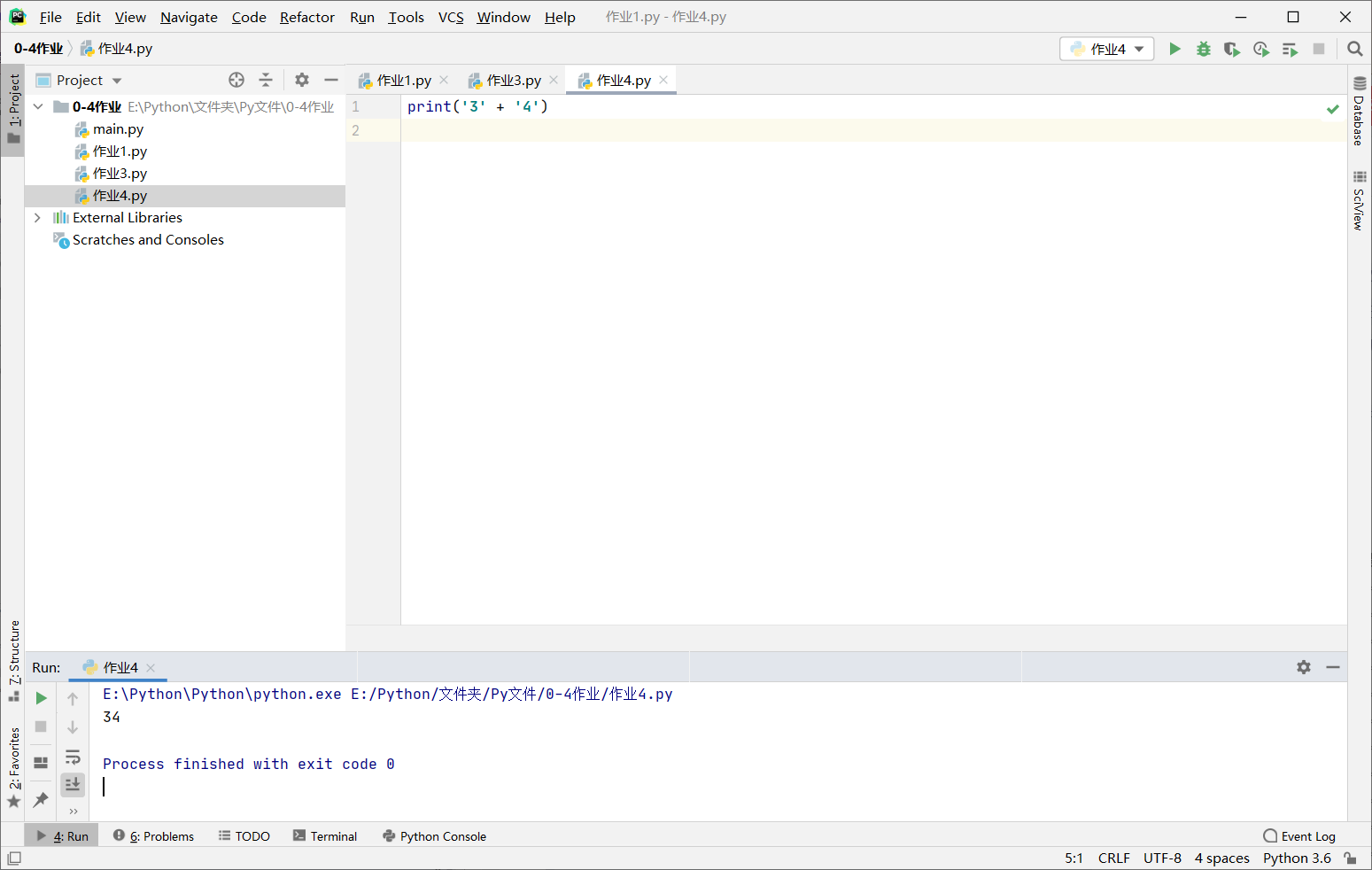This screenshot has height=870, width=1372.
Task: Open the Database tool window
Action: 1359,111
